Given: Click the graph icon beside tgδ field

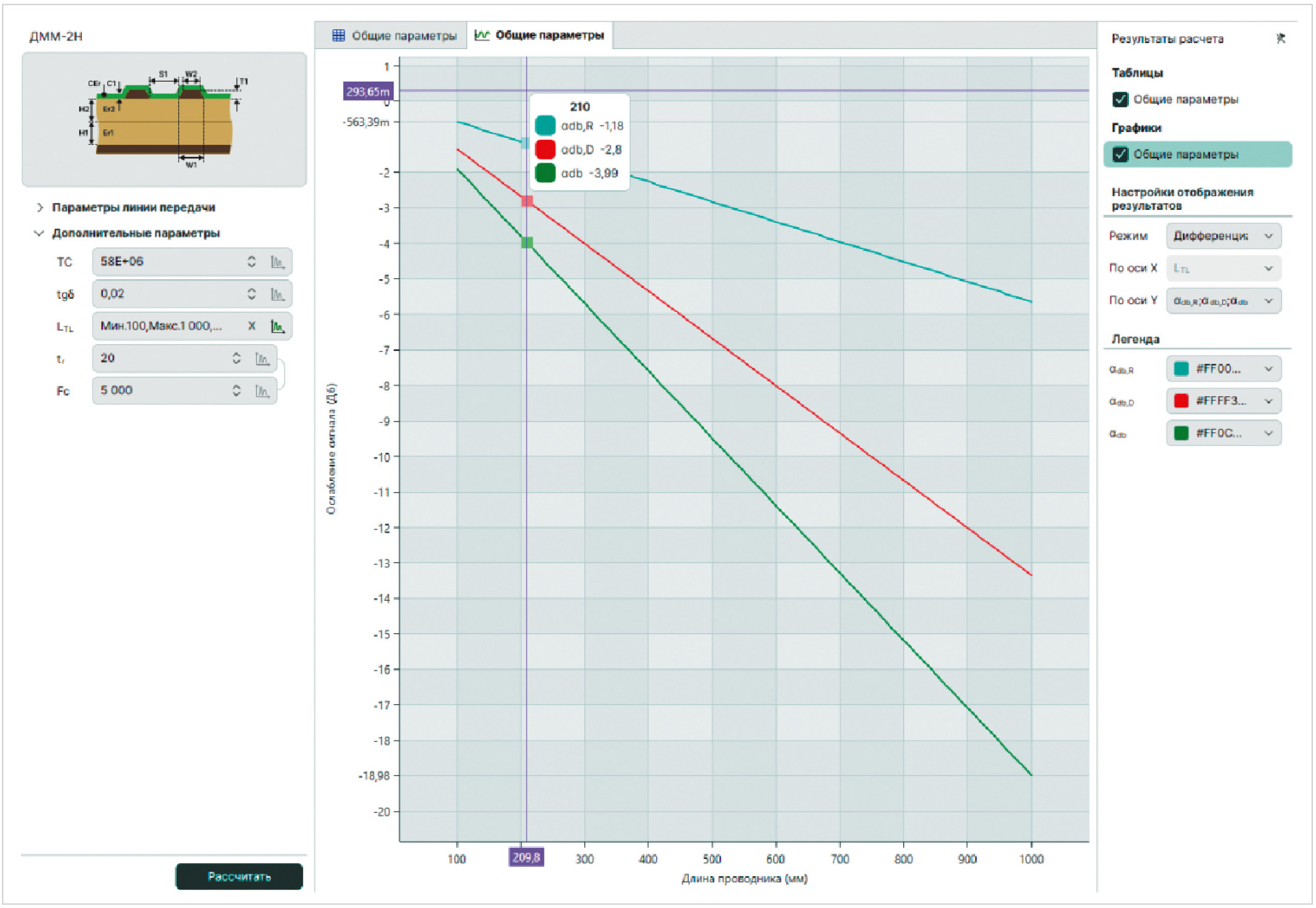Looking at the screenshot, I should coord(277,294).
